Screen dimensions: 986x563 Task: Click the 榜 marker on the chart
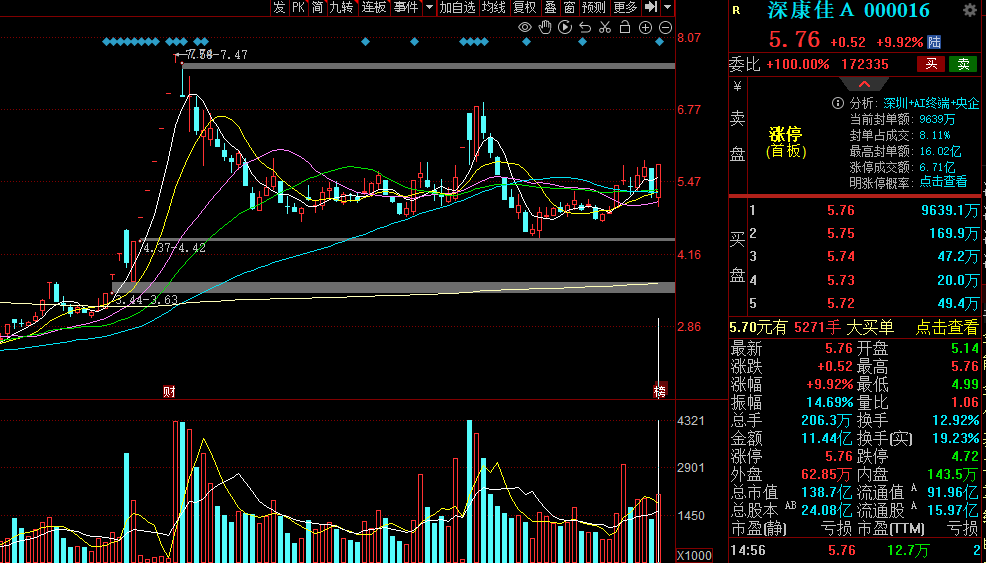[x=660, y=391]
